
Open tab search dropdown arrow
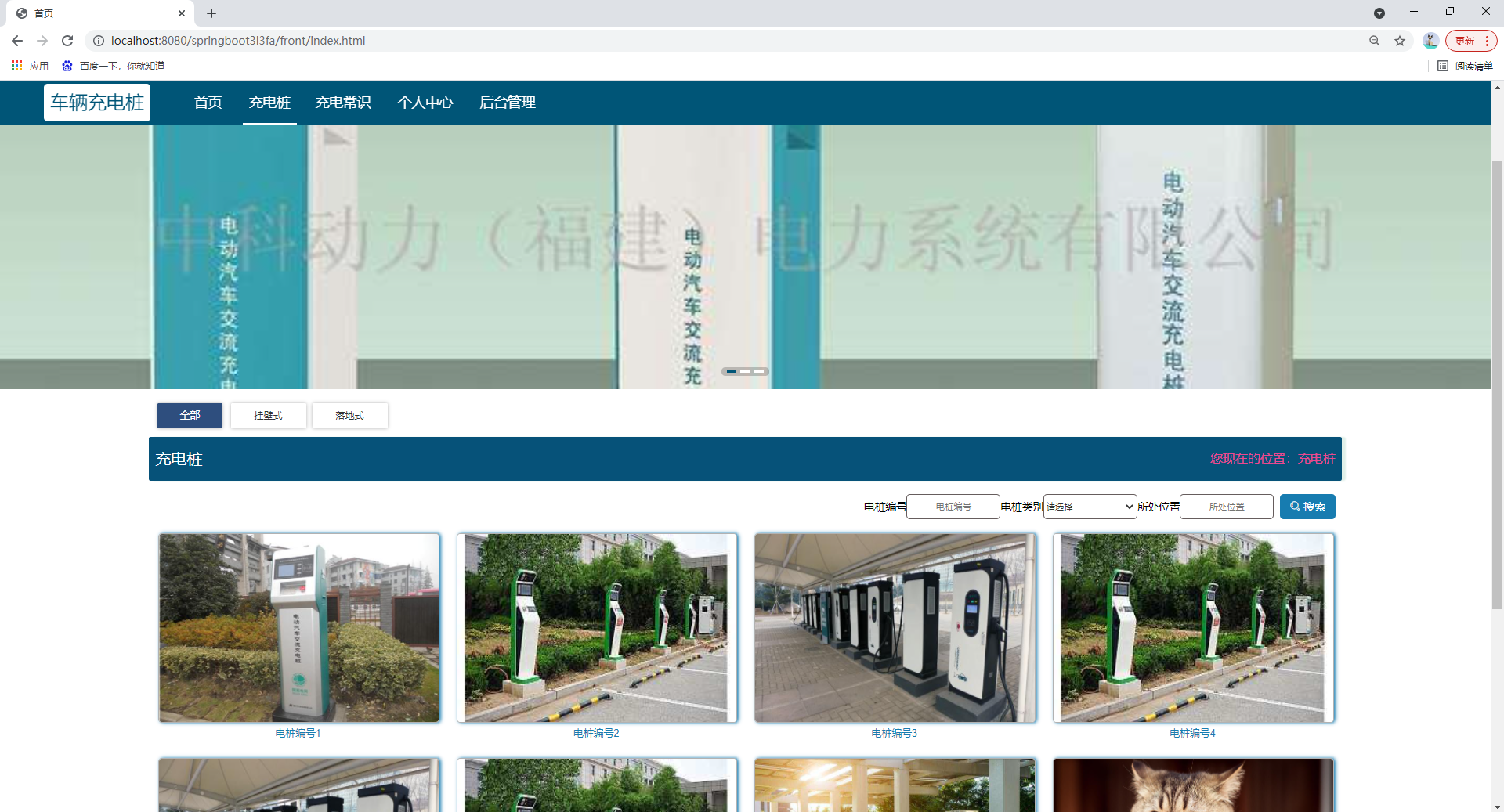1379,13
